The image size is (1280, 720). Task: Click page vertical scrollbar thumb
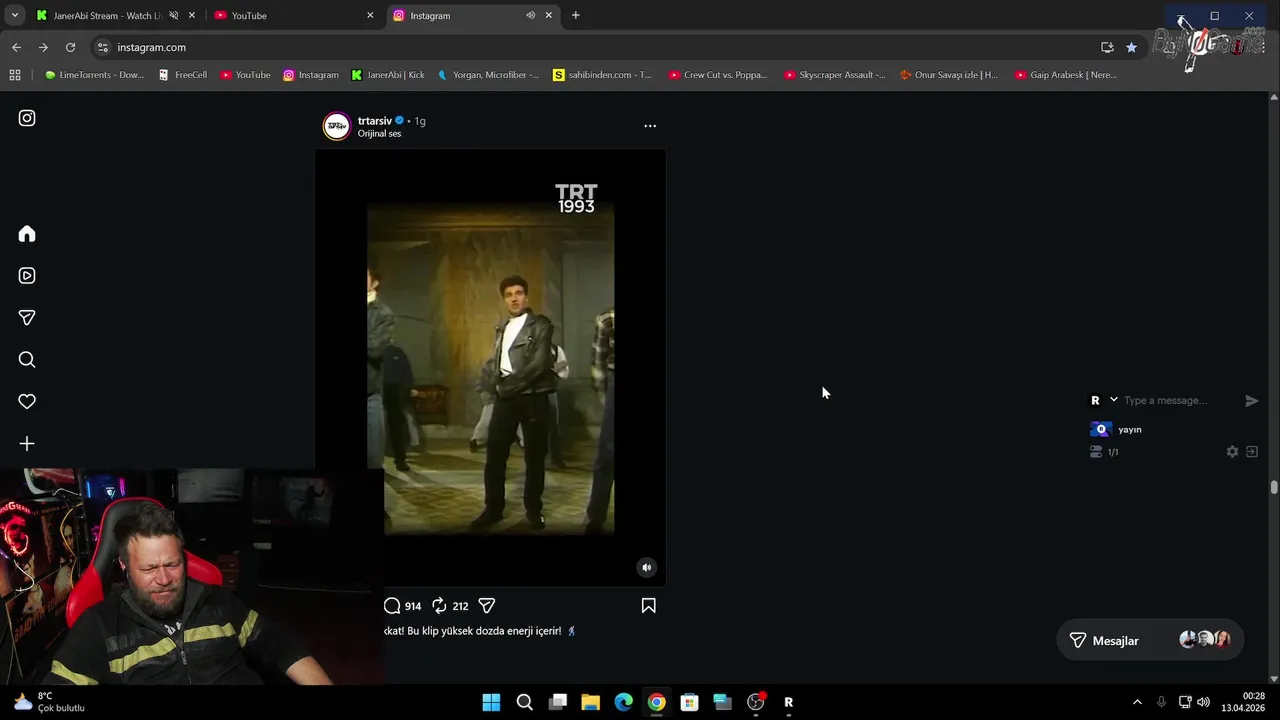tap(1273, 487)
